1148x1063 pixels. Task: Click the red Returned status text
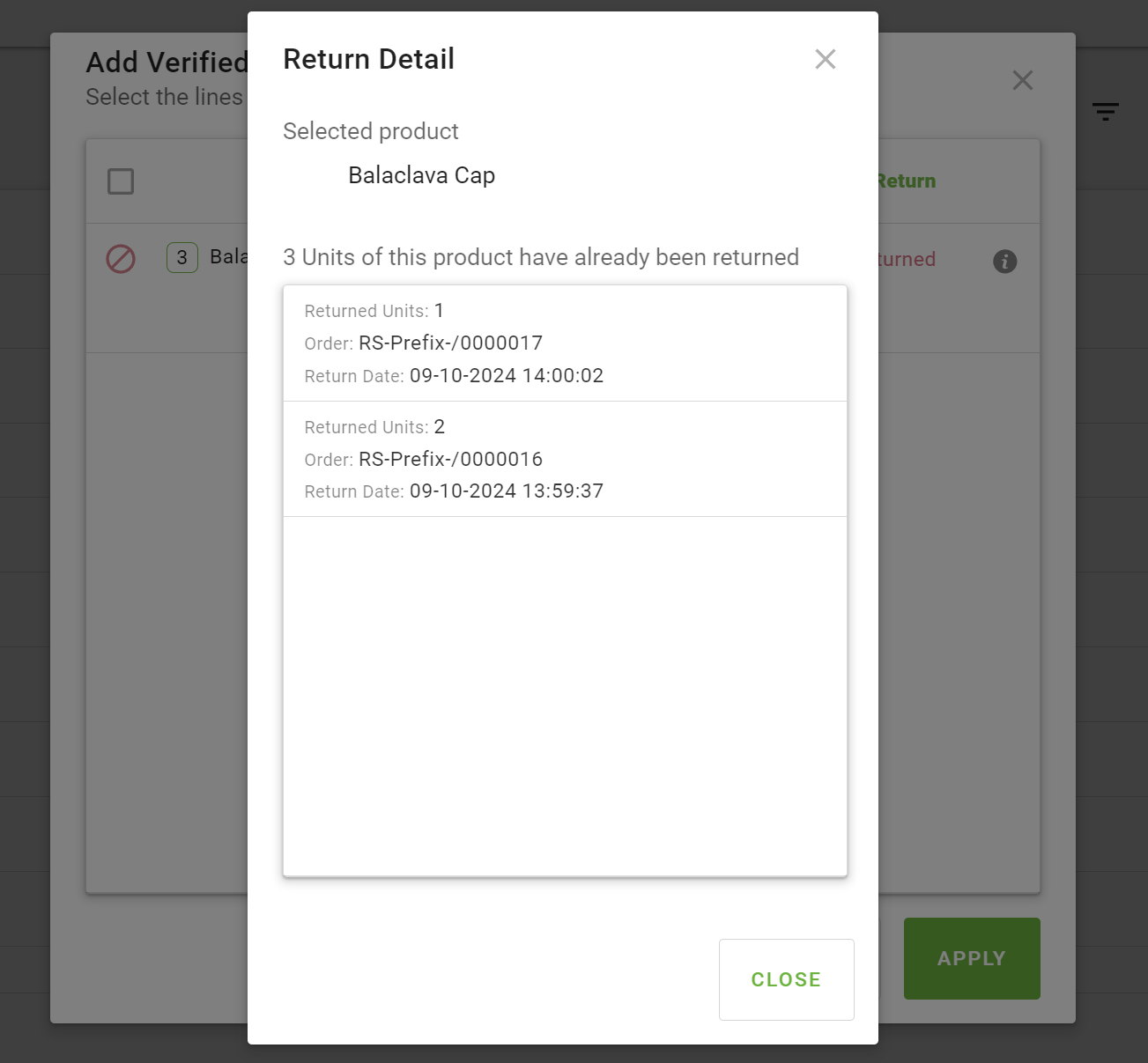(x=907, y=260)
